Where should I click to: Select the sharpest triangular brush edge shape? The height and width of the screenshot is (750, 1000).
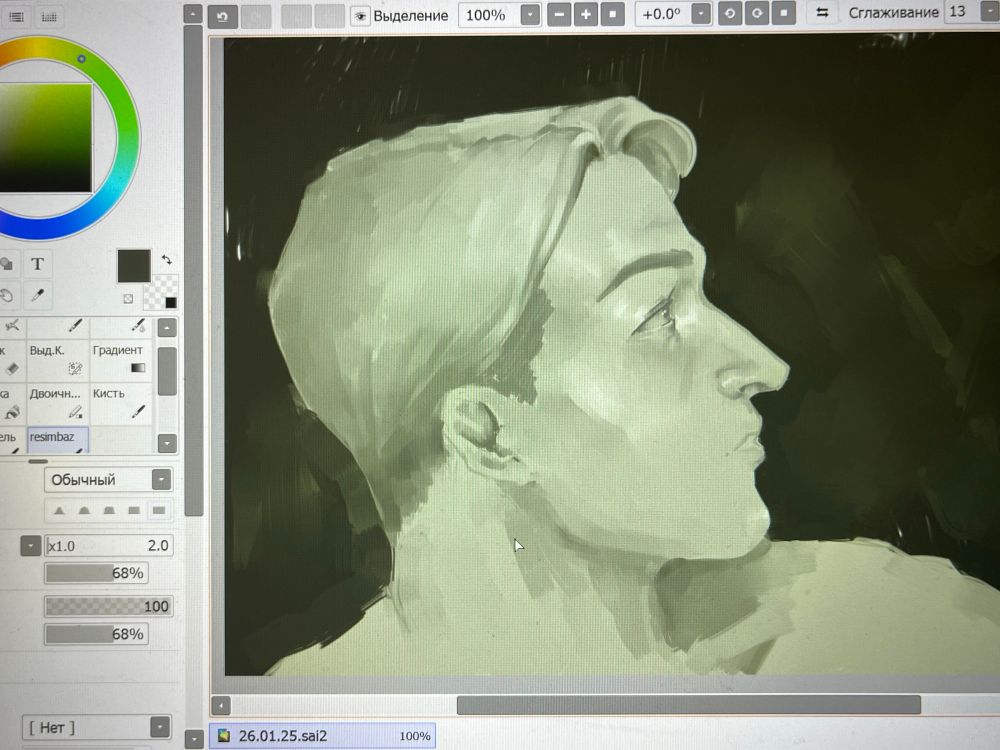pyautogui.click(x=59, y=510)
